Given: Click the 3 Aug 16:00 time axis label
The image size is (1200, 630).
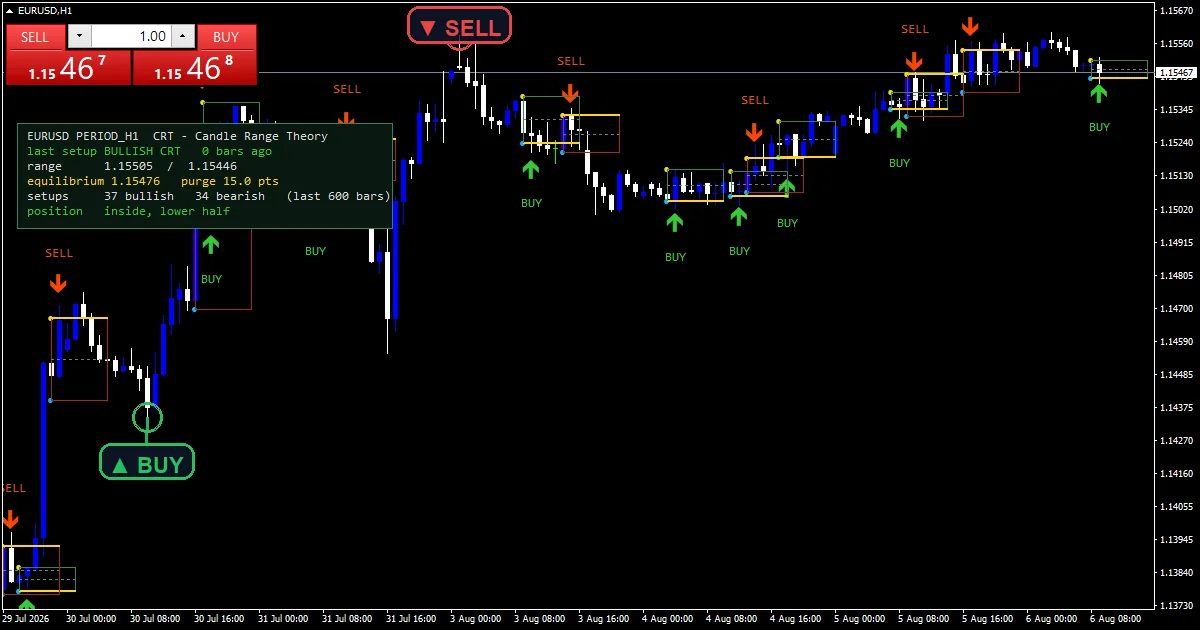Looking at the screenshot, I should point(603,619).
